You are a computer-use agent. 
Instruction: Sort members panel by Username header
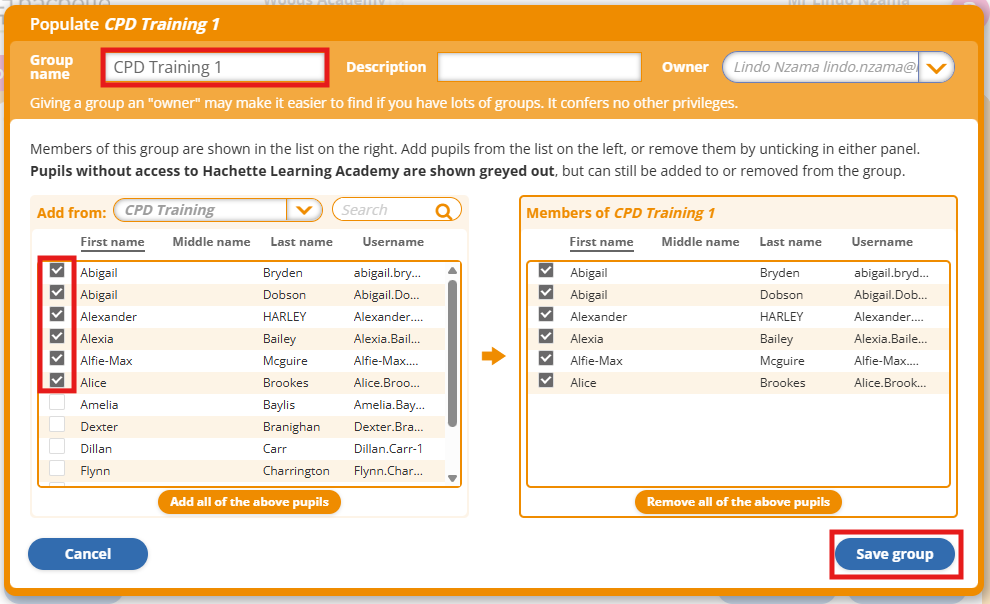click(882, 242)
